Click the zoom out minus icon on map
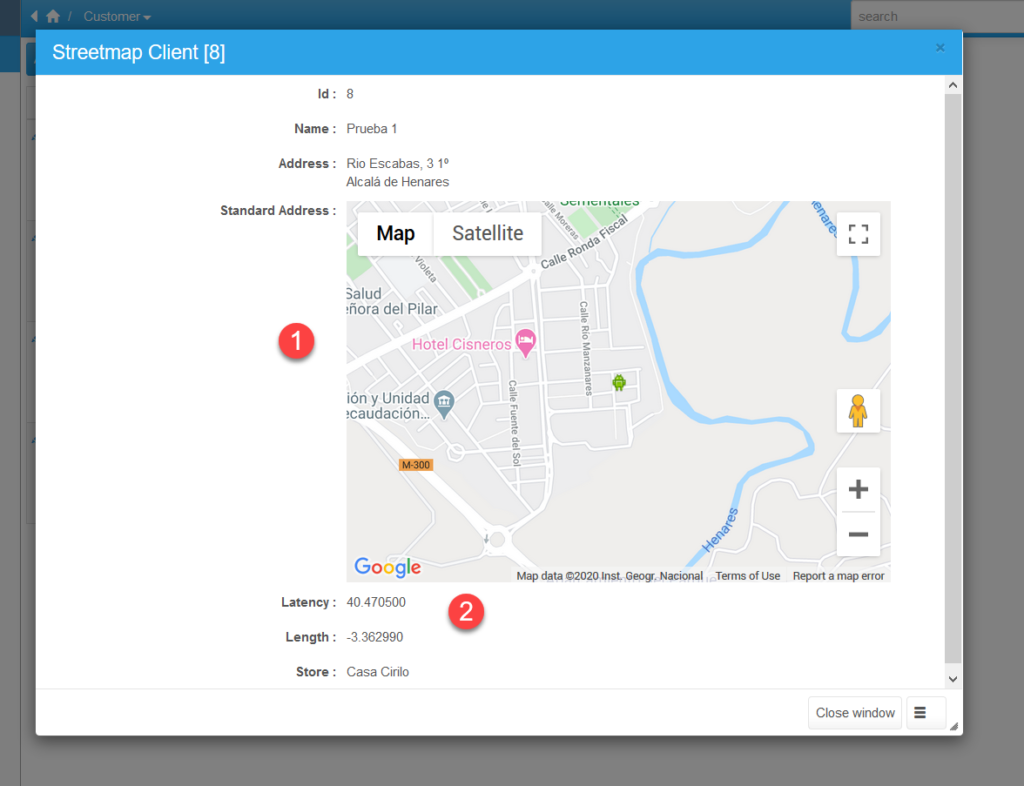This screenshot has width=1024, height=786. [858, 535]
